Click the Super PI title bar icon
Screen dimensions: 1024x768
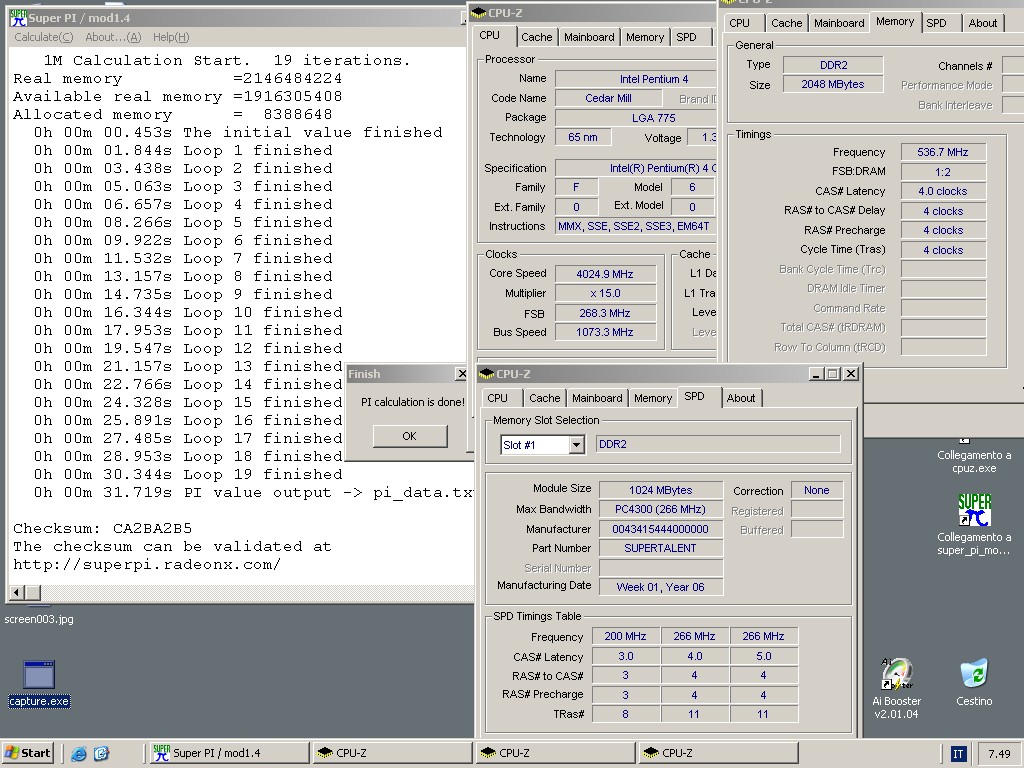17,18
